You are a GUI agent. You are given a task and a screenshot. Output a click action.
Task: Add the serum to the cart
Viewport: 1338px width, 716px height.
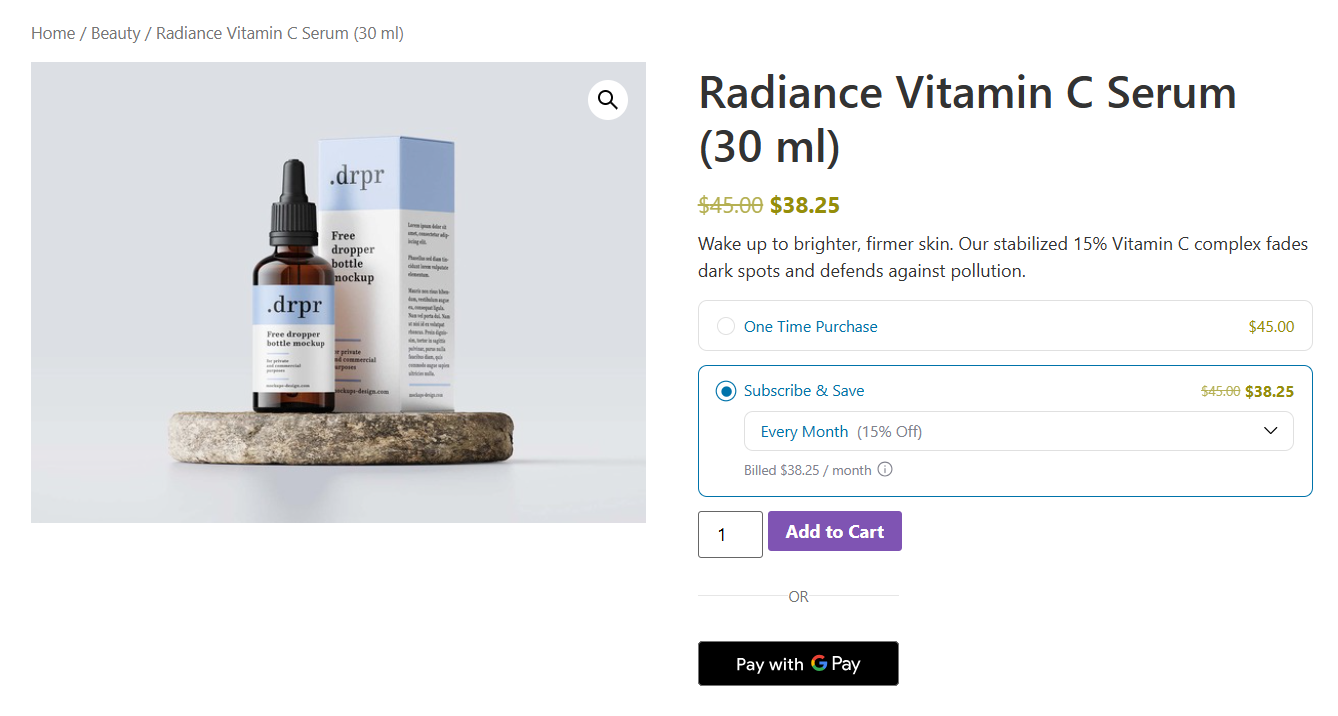834,531
